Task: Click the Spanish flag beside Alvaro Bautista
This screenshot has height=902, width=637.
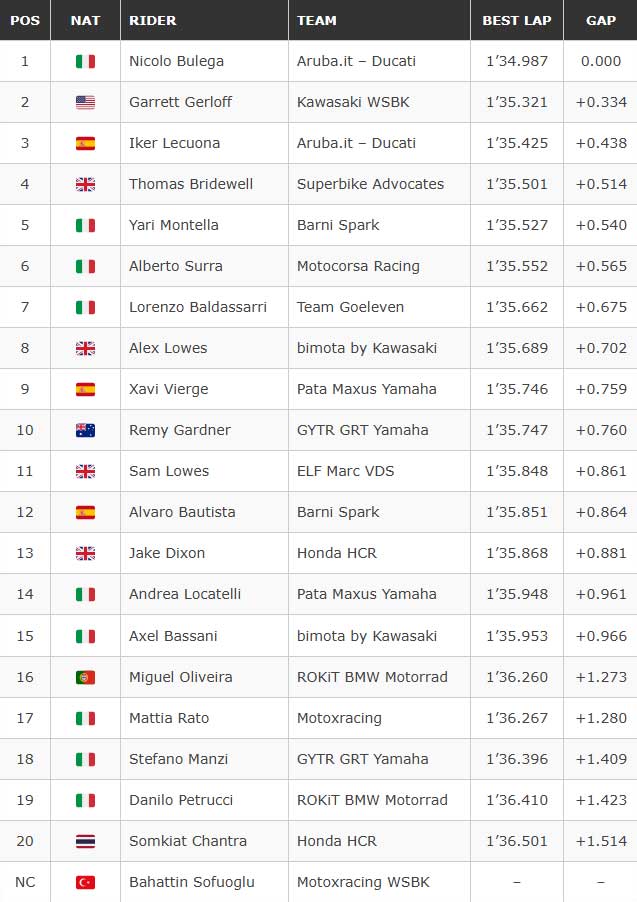Action: [85, 512]
